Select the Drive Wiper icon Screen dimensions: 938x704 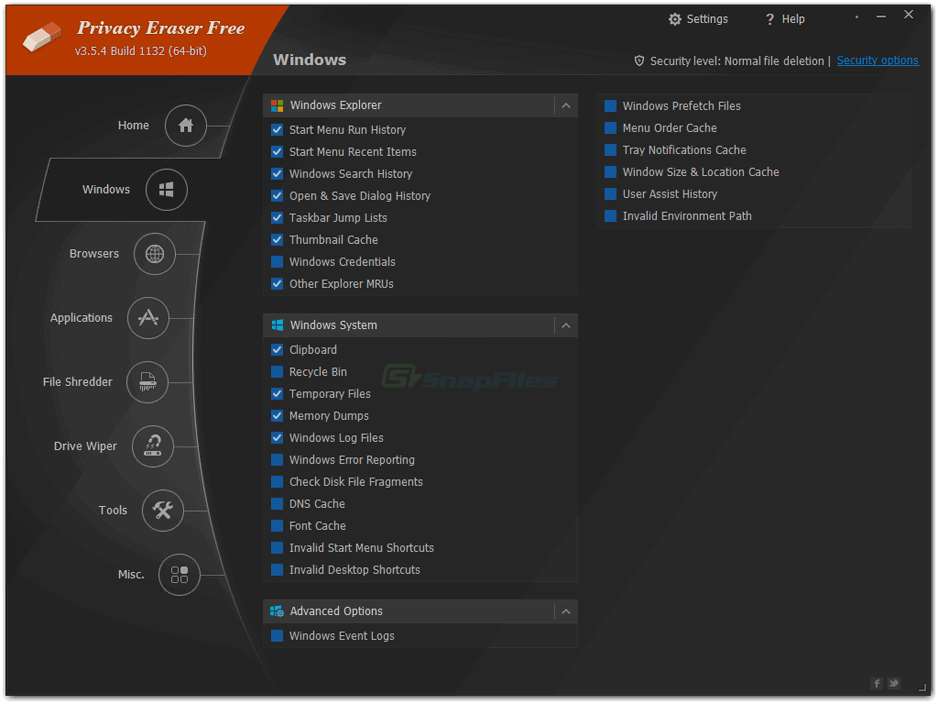pyautogui.click(x=152, y=446)
